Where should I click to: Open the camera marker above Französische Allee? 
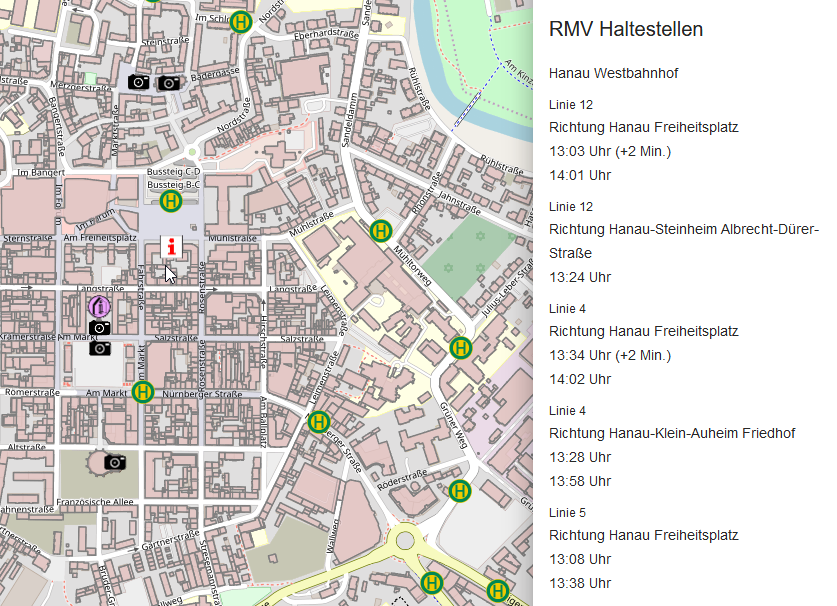(x=115, y=462)
